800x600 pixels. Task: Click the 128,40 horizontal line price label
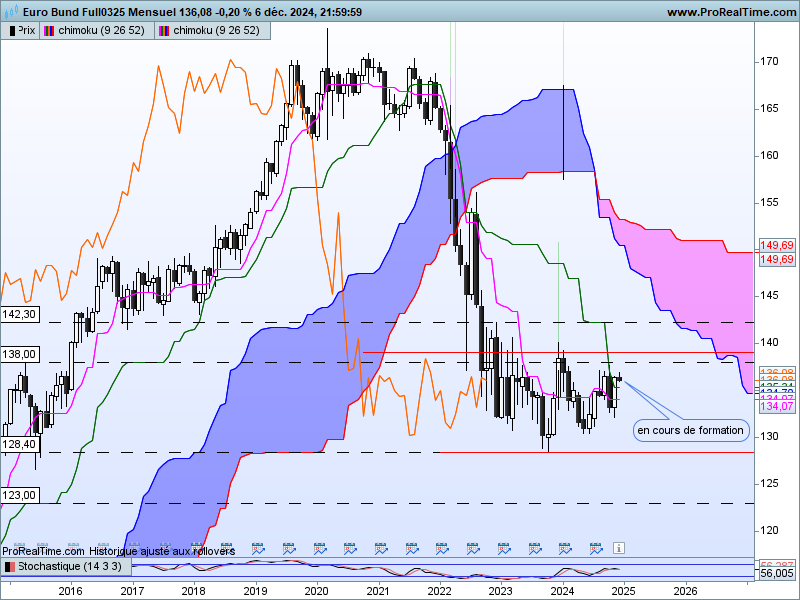(19, 444)
